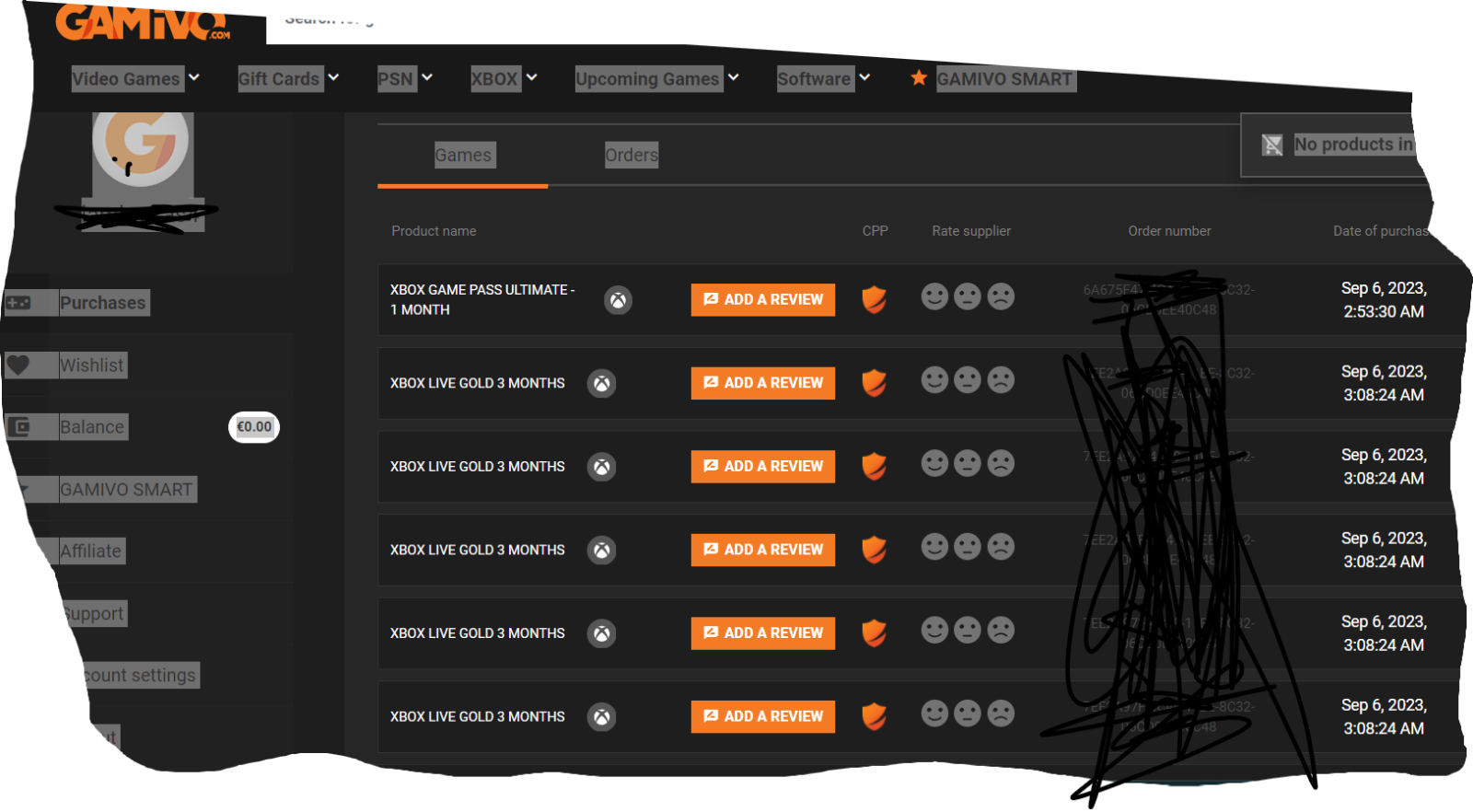Click the Order number column header

coord(1170,231)
